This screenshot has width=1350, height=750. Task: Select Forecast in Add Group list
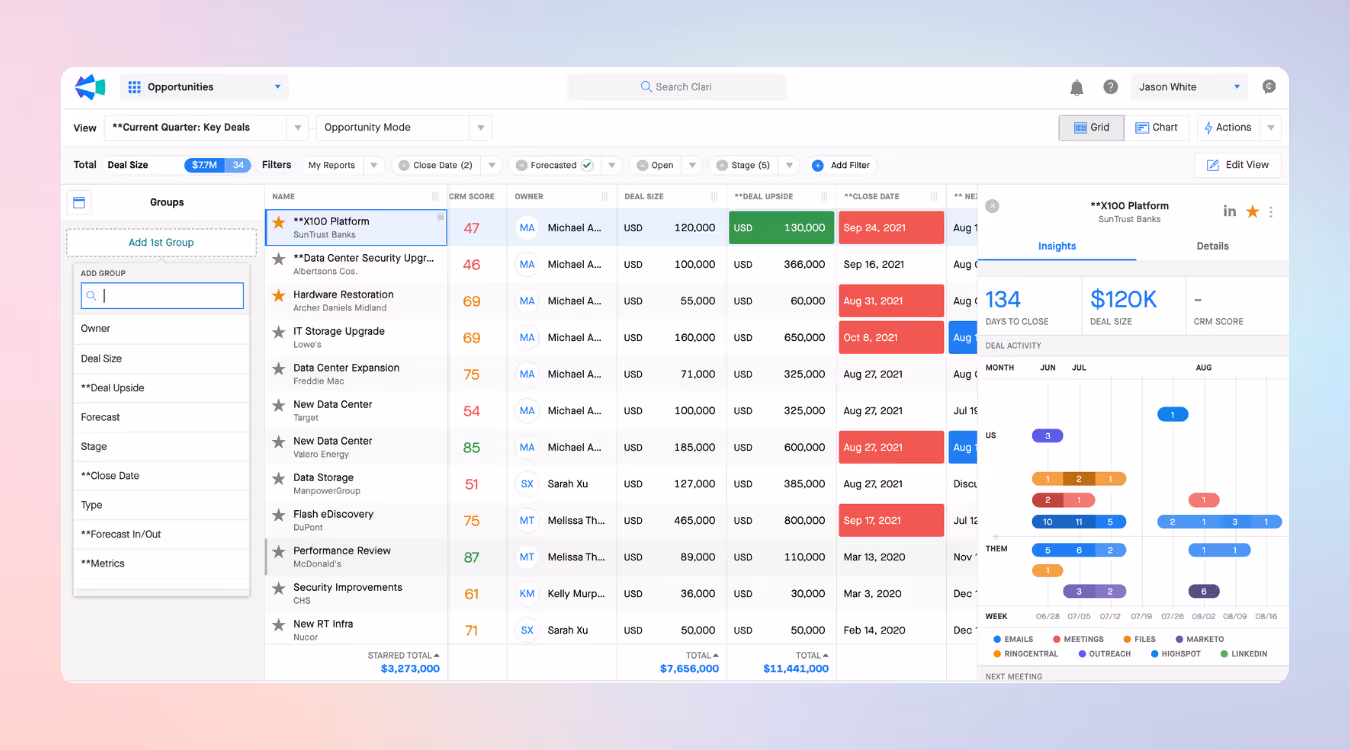tap(161, 417)
